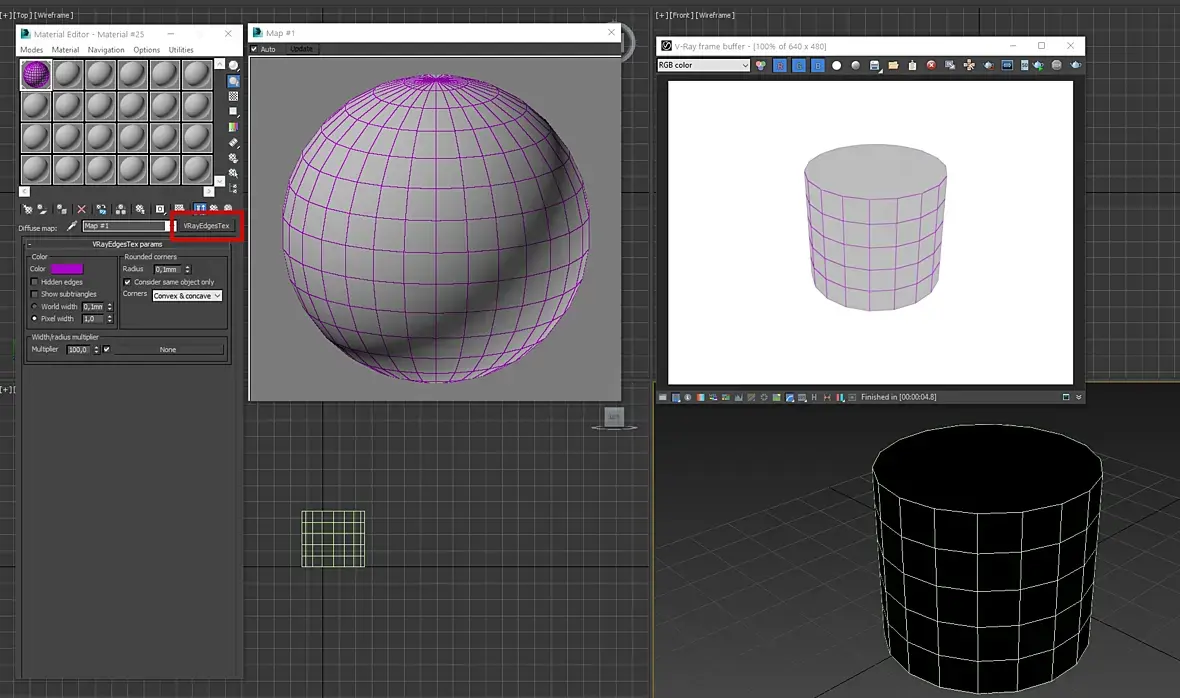Open the RGB color channel dropdown
Image resolution: width=1180 pixels, height=698 pixels.
click(703, 65)
